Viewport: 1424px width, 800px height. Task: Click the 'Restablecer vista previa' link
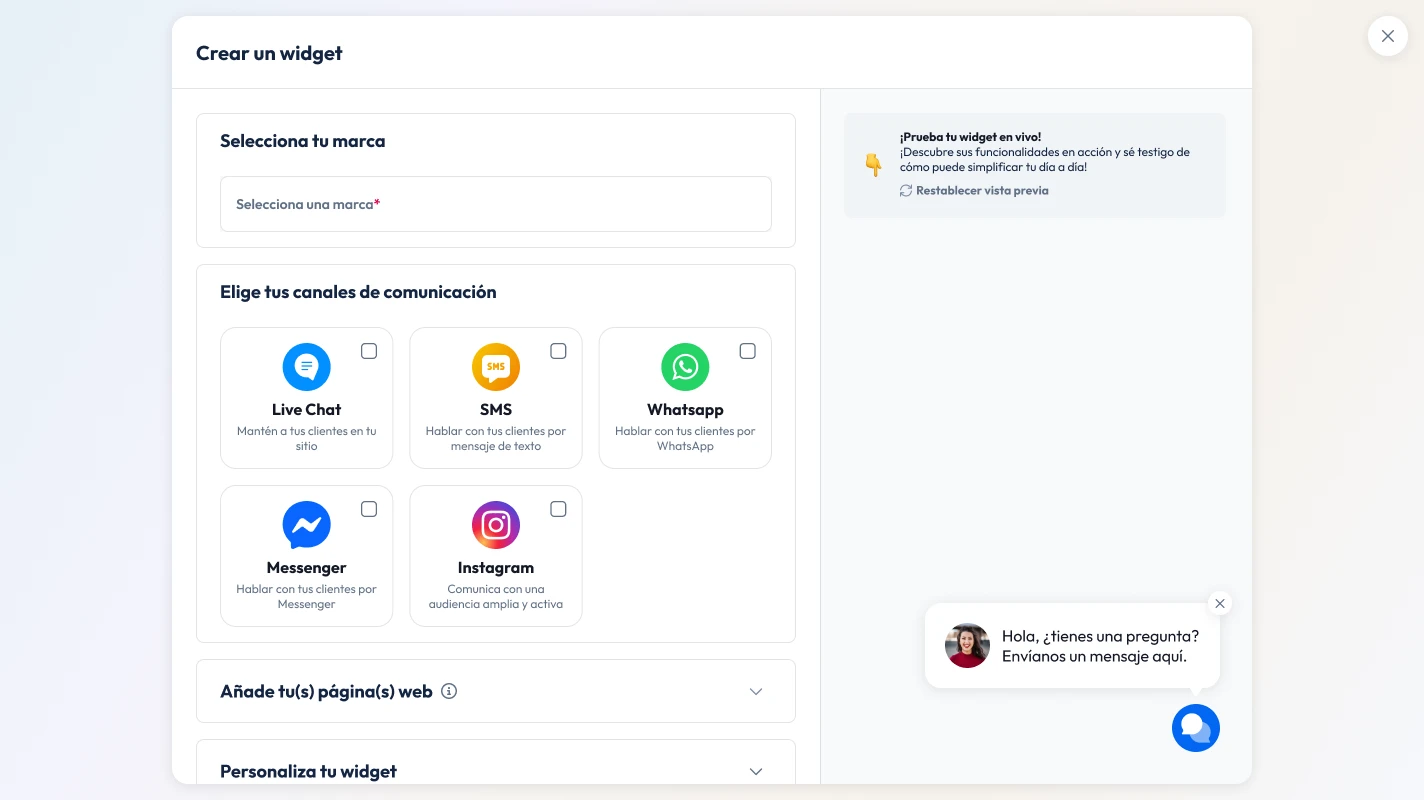point(981,190)
